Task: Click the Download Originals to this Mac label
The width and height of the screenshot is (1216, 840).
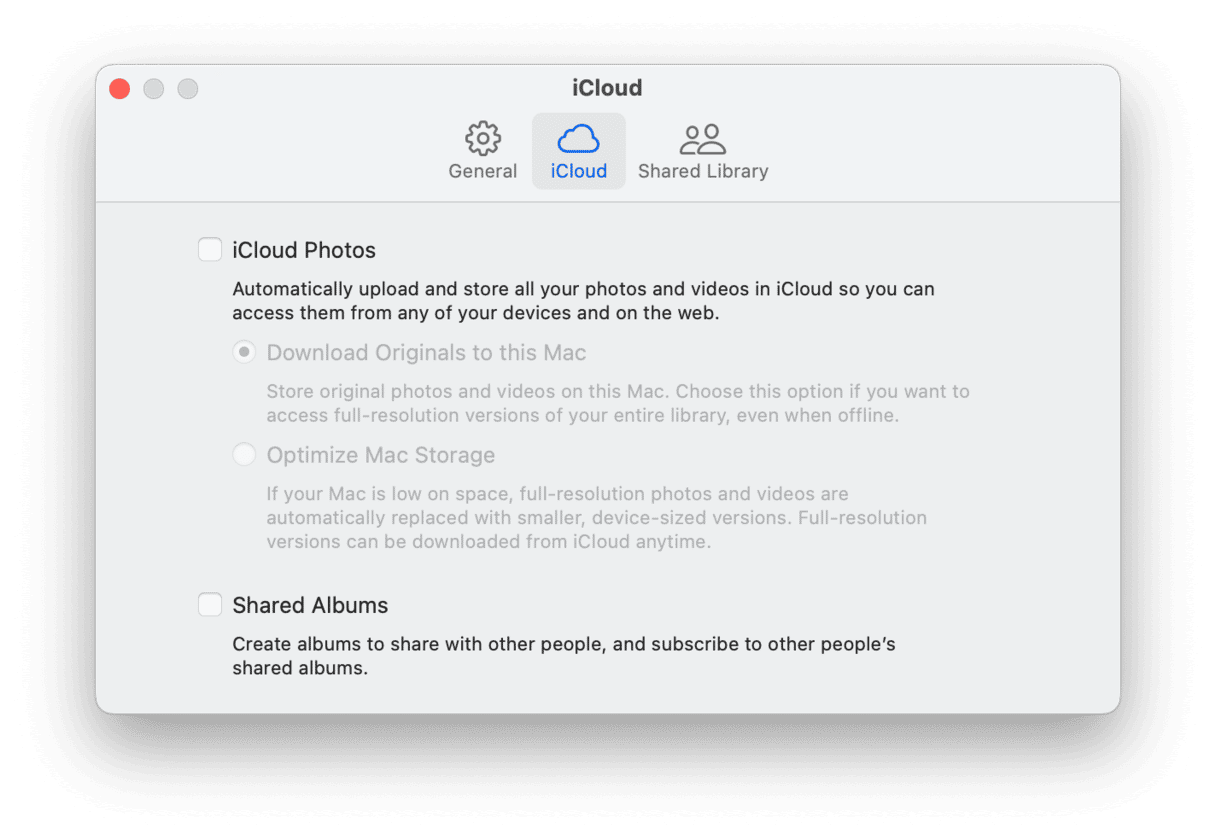Action: click(x=426, y=353)
